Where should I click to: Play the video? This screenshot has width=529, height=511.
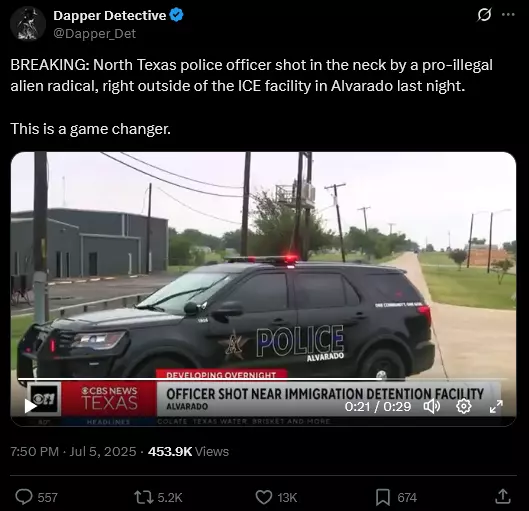coord(30,406)
